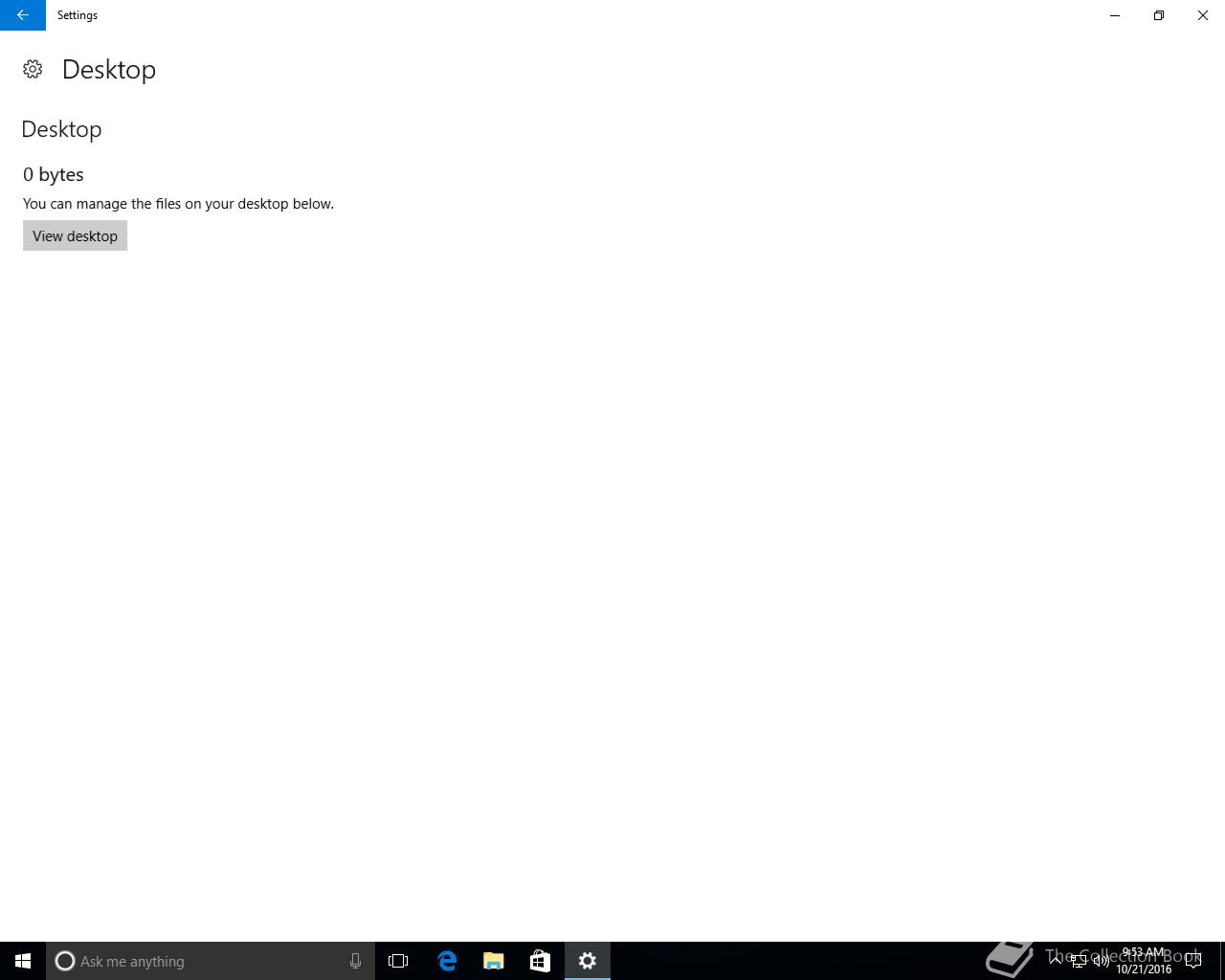Open Task View from the taskbar
The width and height of the screenshot is (1225, 980).
(398, 961)
